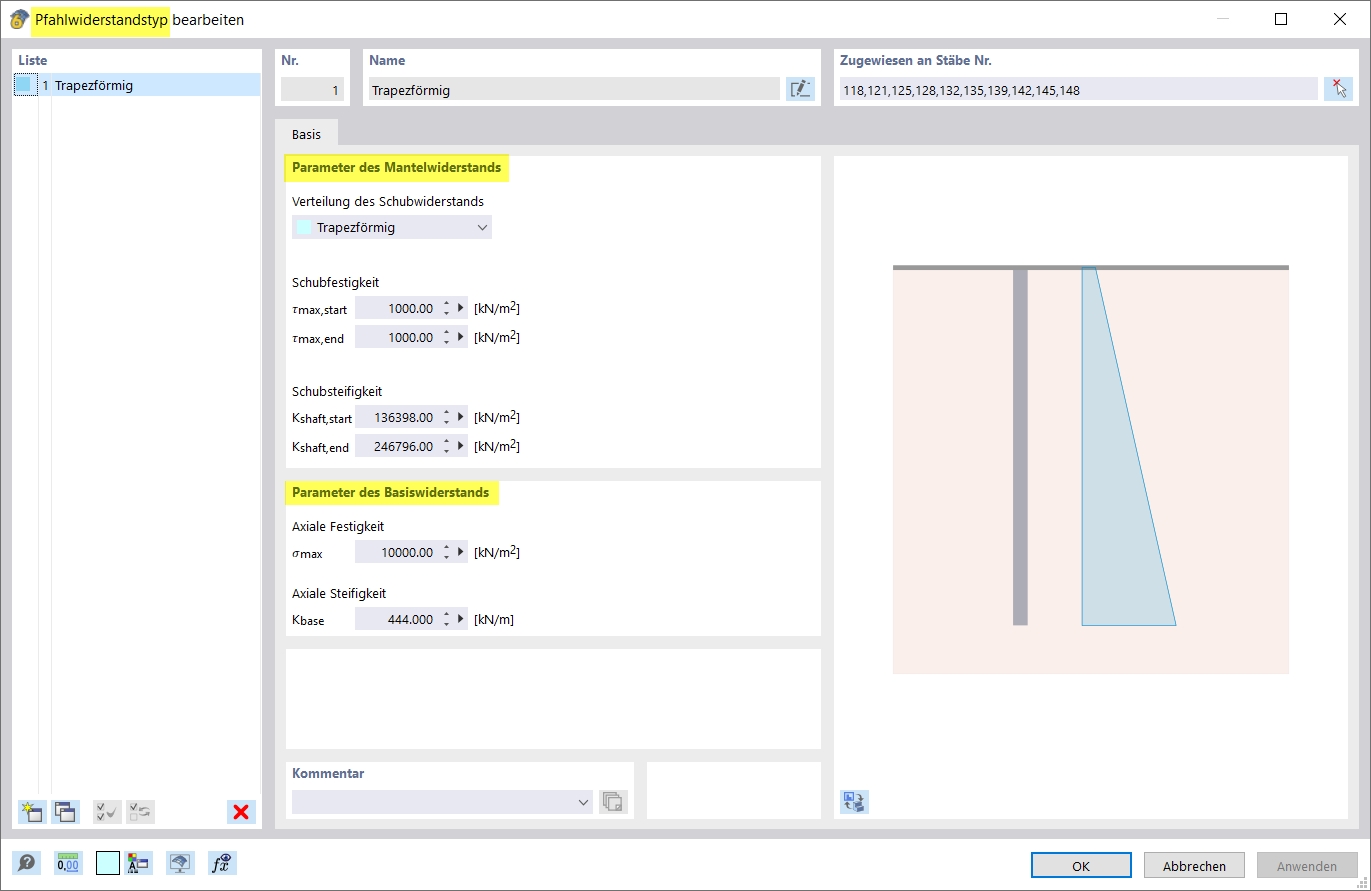Open units and decimal places settings
This screenshot has height=891, width=1371.
tap(68, 863)
